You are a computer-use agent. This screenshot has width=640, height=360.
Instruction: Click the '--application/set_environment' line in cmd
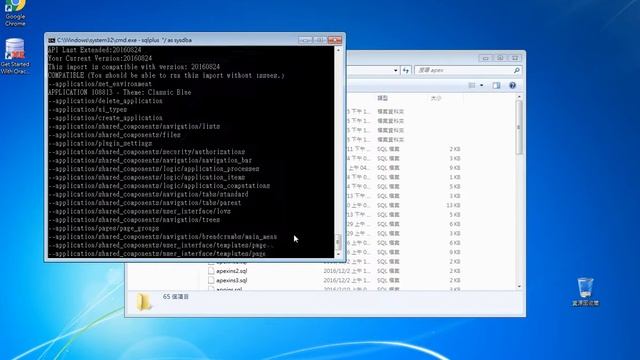pyautogui.click(x=100, y=84)
